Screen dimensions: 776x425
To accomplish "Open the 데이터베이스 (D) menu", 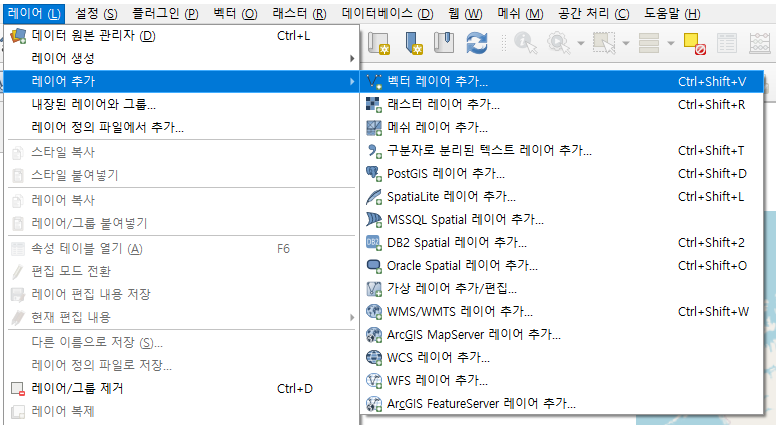I will click(x=387, y=13).
